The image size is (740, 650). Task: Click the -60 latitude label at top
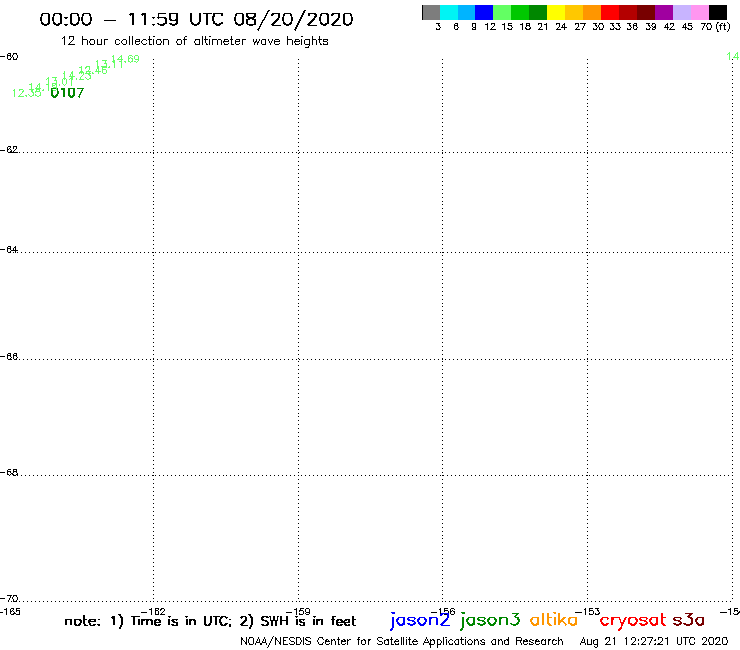[x=9, y=57]
